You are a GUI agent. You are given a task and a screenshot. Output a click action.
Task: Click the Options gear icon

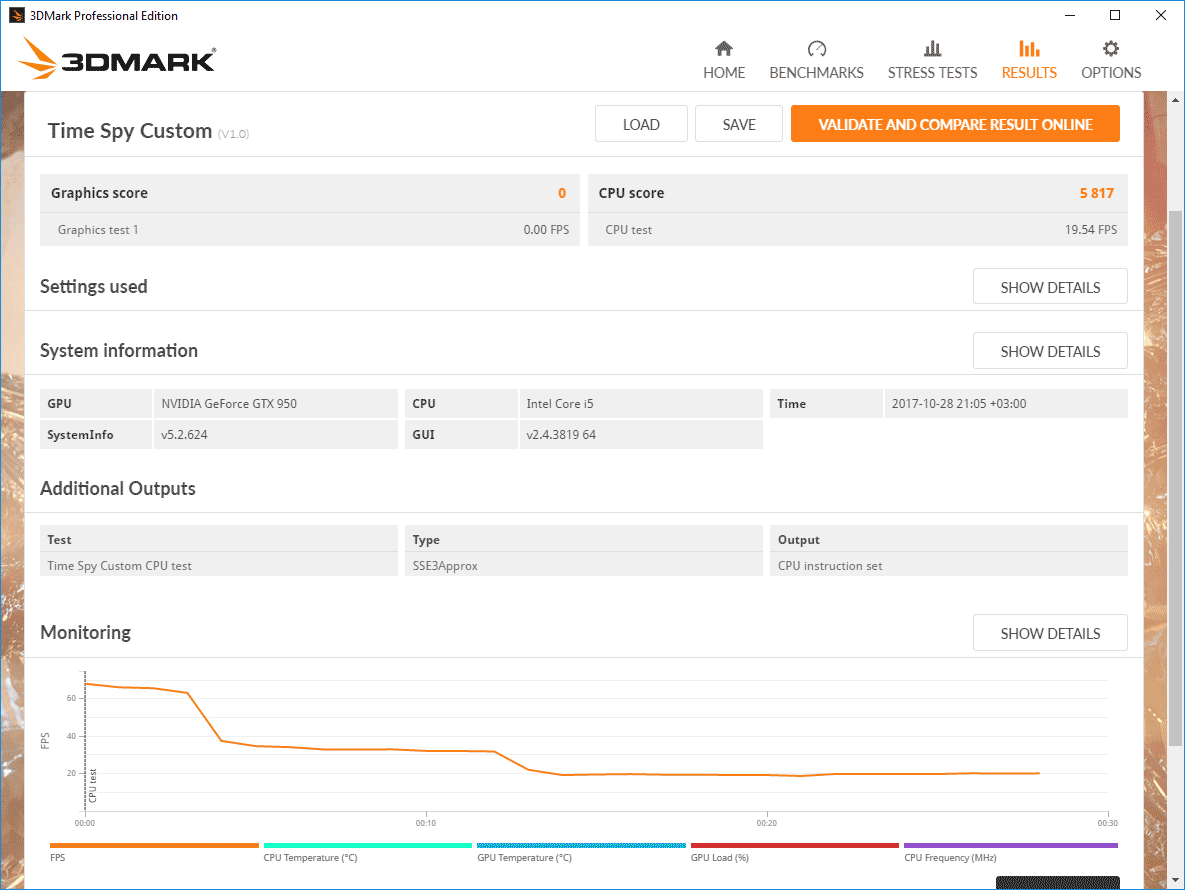click(1110, 49)
